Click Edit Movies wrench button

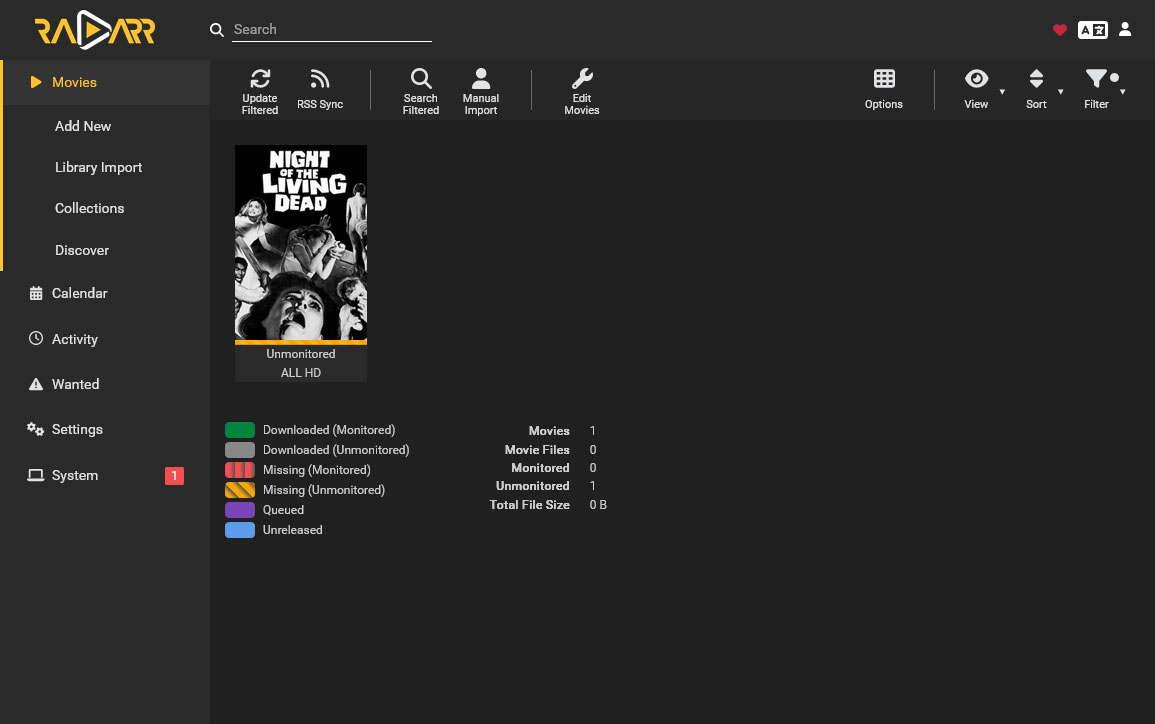582,91
